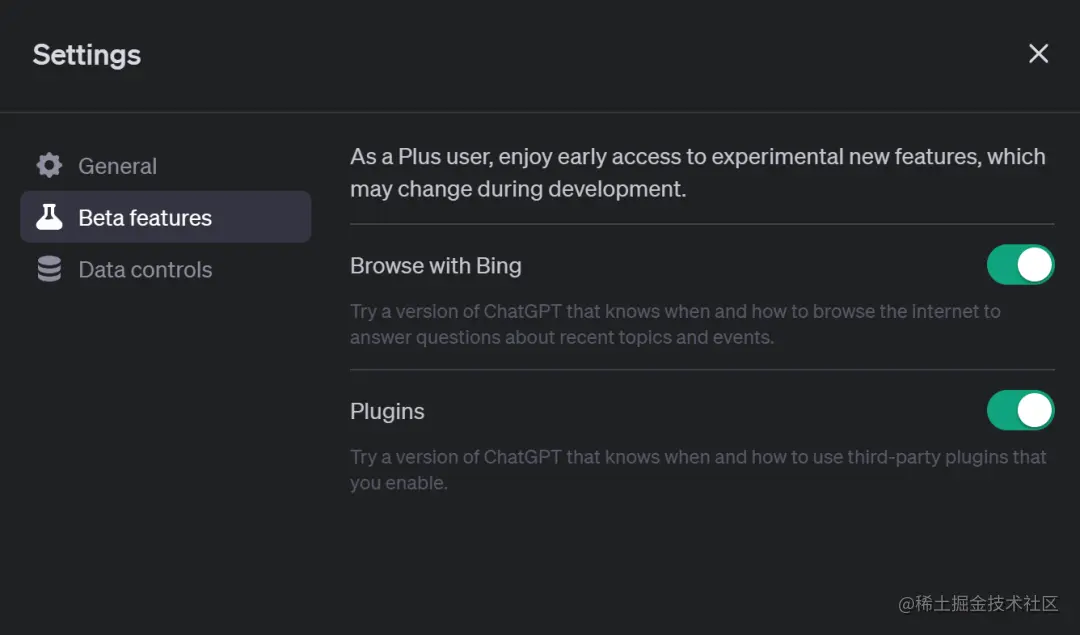The height and width of the screenshot is (635, 1080).
Task: Select the Beta features tab
Action: click(x=145, y=218)
